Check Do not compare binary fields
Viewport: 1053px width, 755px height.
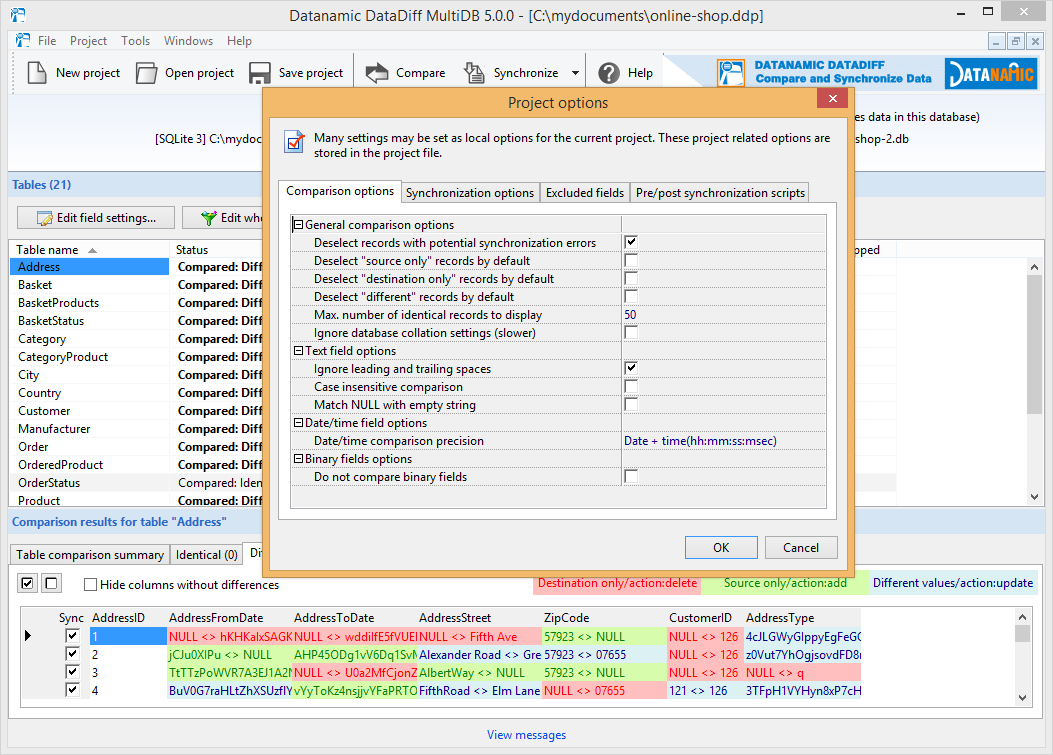pos(631,476)
